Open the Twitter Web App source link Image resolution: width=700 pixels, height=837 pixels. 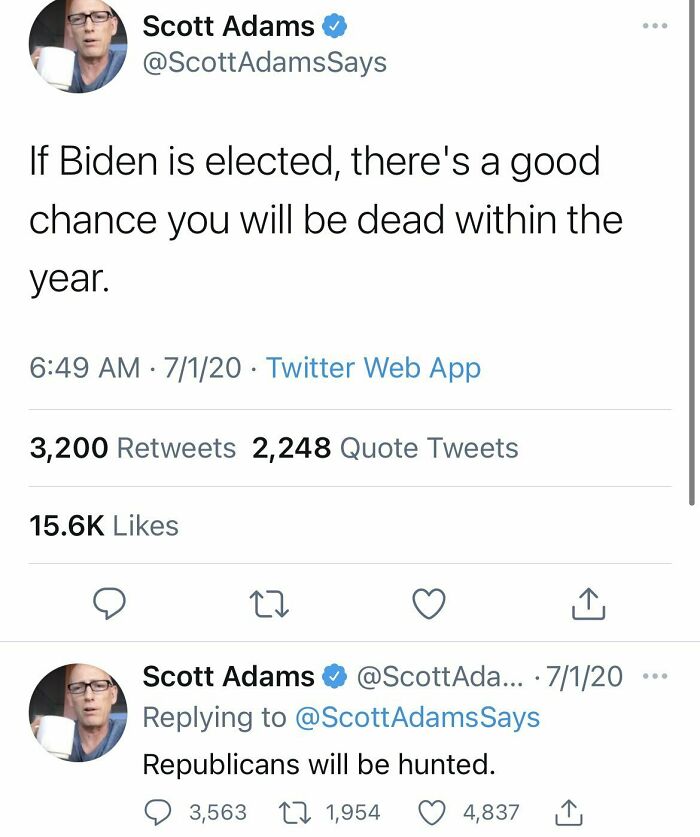373,368
